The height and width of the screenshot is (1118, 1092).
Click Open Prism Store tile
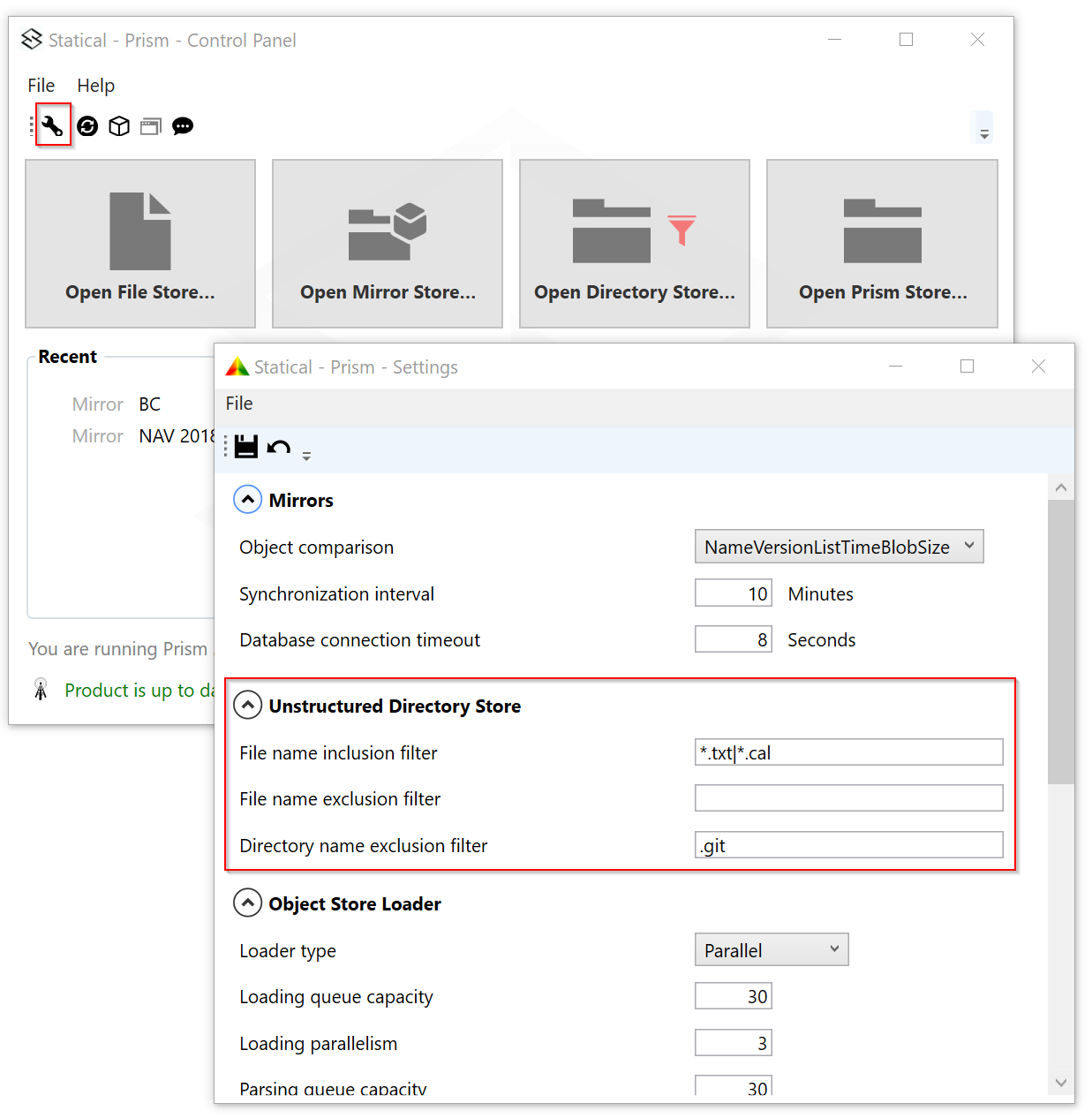[x=882, y=244]
